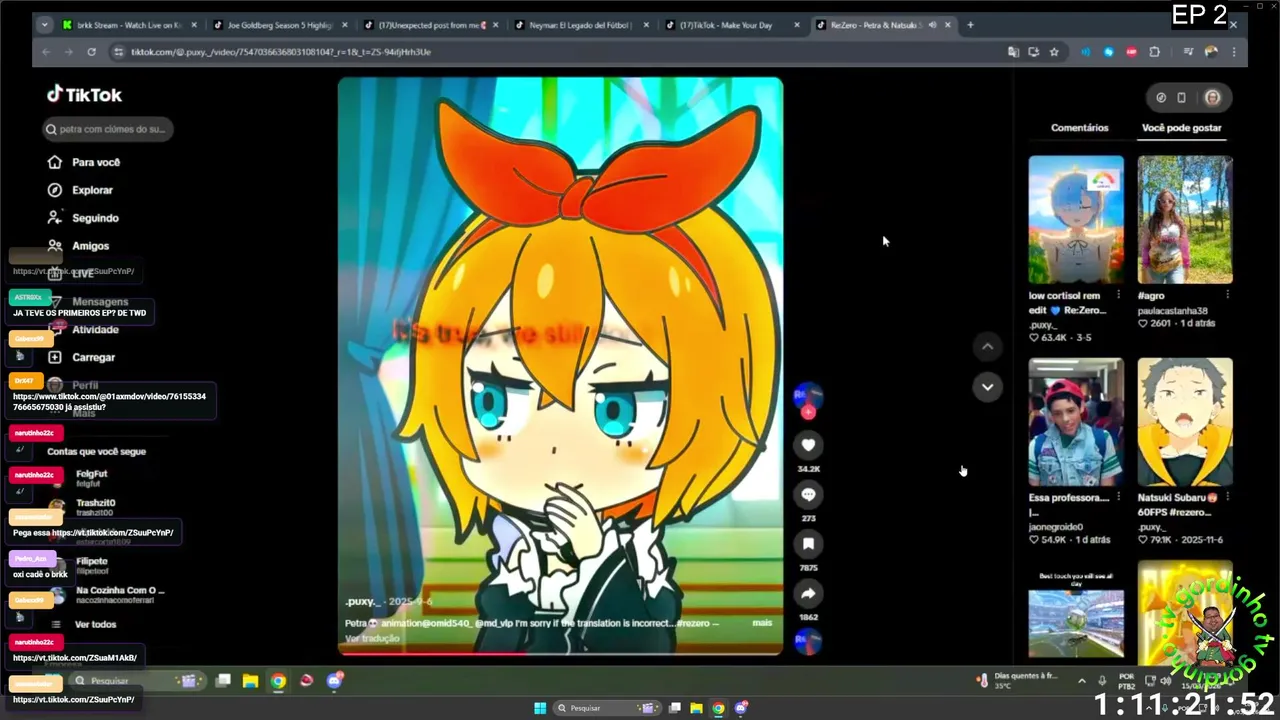Screen dimensions: 1280x720
Task: Open the Windows Start button
Action: click(x=540, y=708)
